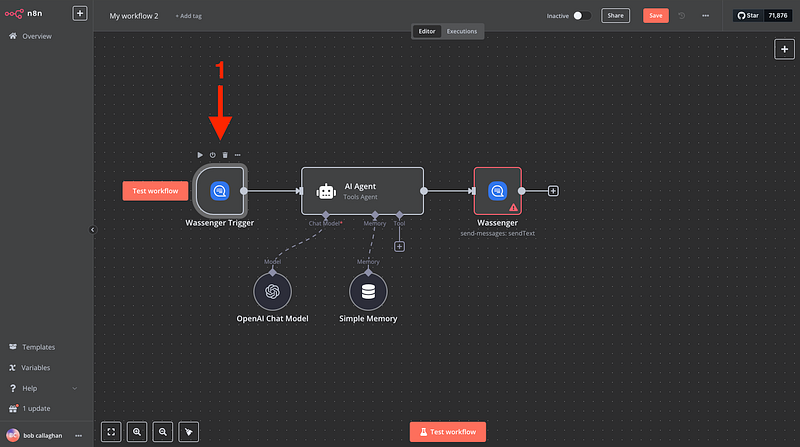Open workflow history clock icon
This screenshot has height=447, width=800.
tap(682, 16)
